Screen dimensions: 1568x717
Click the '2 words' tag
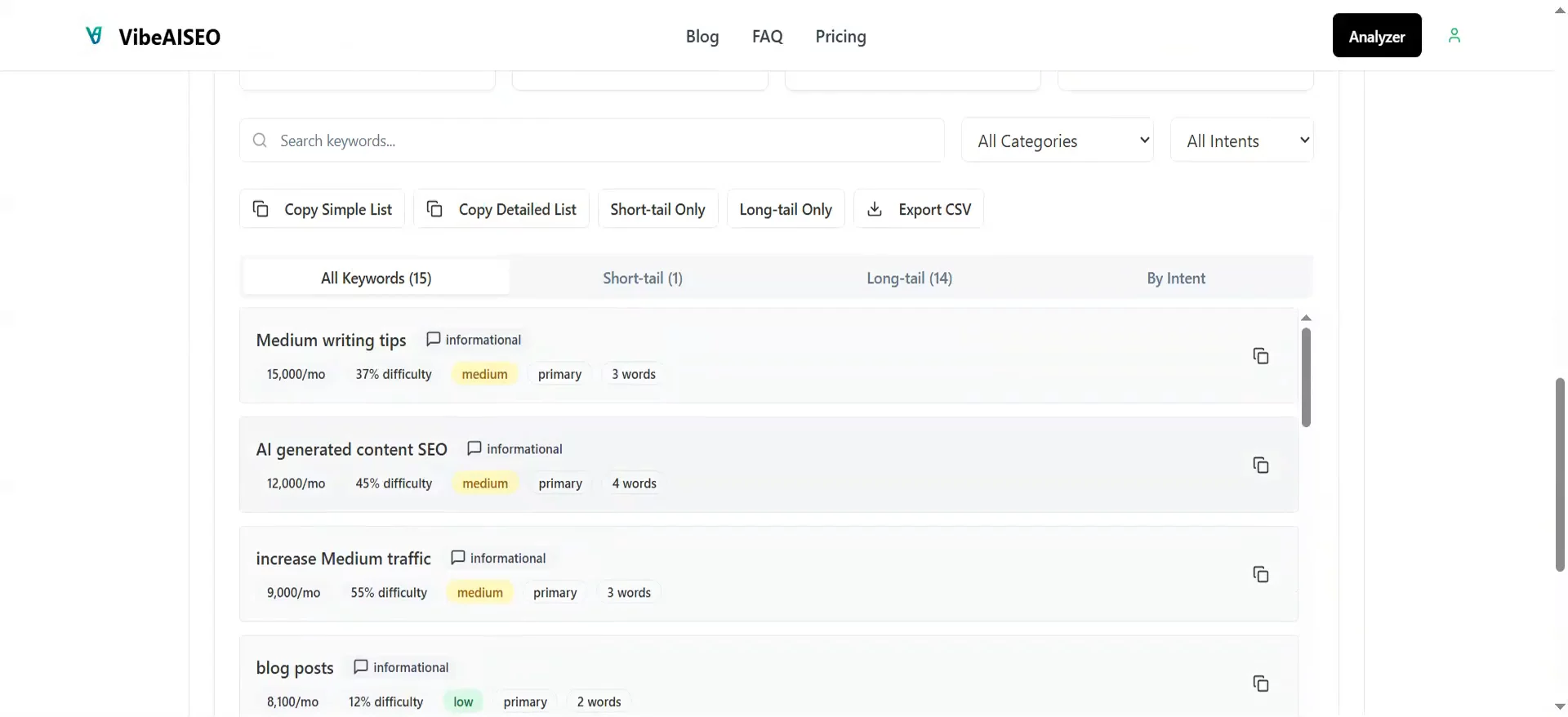(x=599, y=702)
